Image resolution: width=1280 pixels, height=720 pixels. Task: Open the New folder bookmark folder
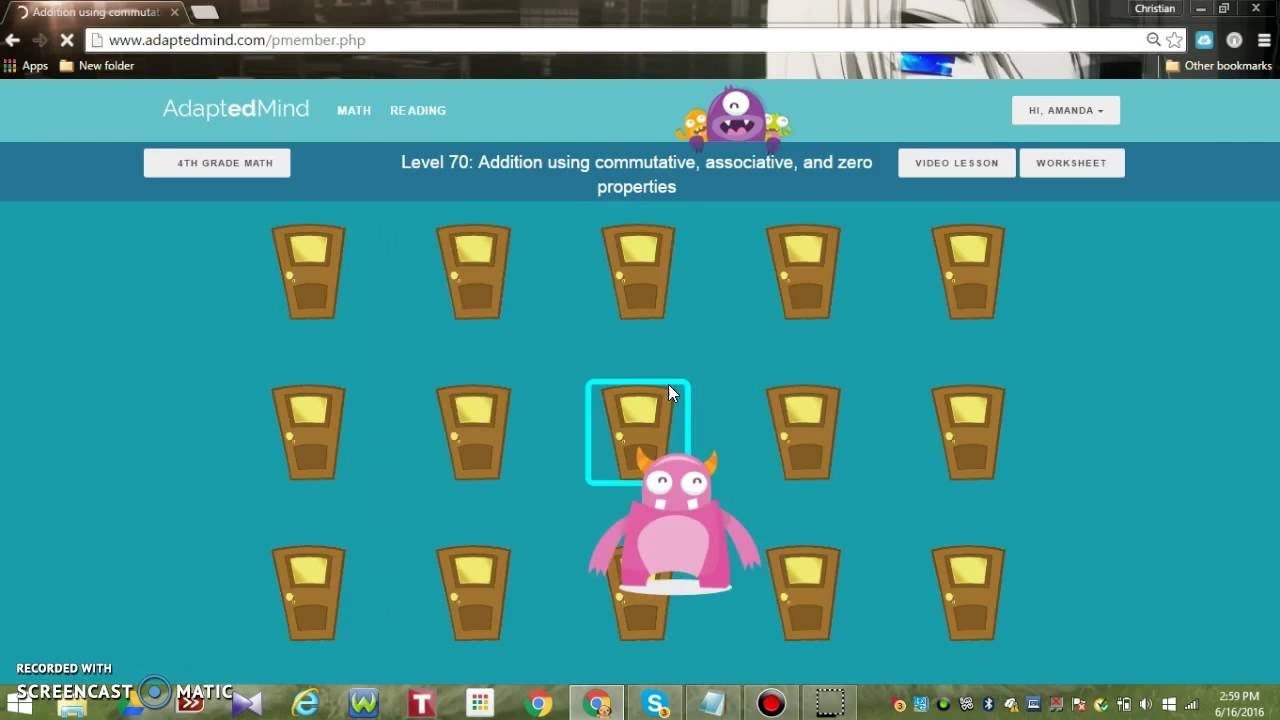click(x=97, y=66)
